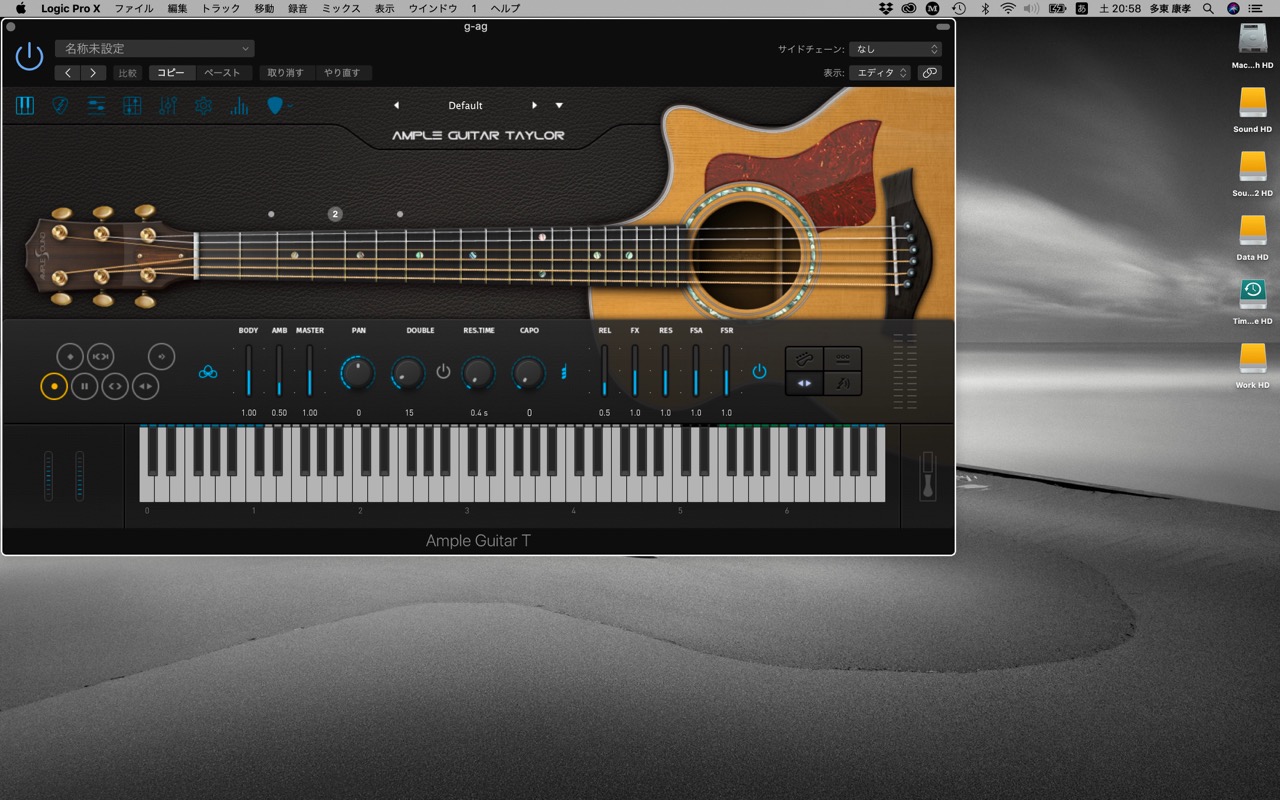
Task: Click the CAPO knob
Action: 528,373
